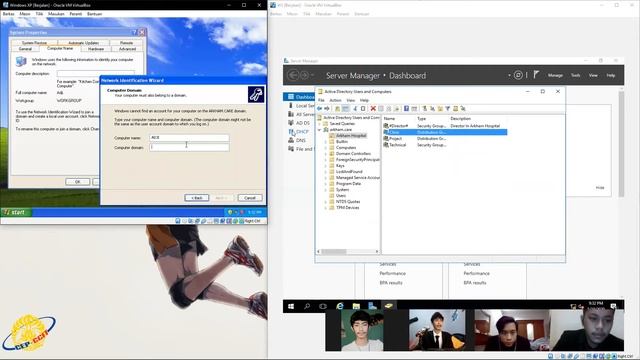
Task: Open File Explorer from server taskbar
Action: pos(356,306)
